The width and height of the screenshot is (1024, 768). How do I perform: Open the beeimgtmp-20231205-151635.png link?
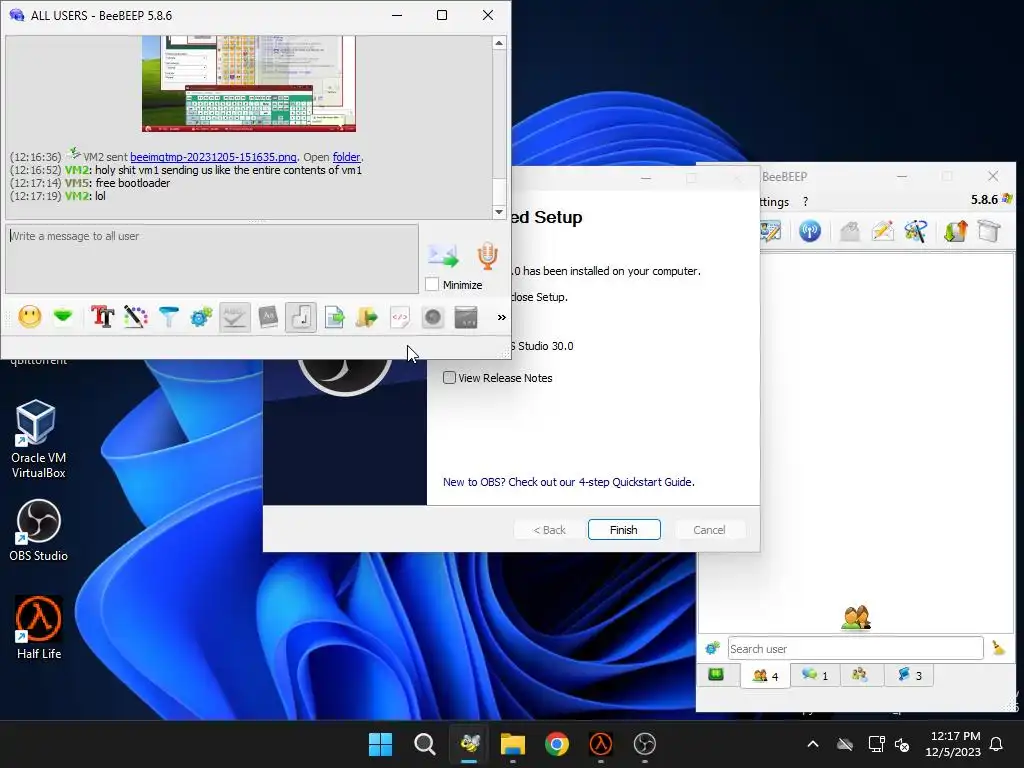click(x=214, y=157)
